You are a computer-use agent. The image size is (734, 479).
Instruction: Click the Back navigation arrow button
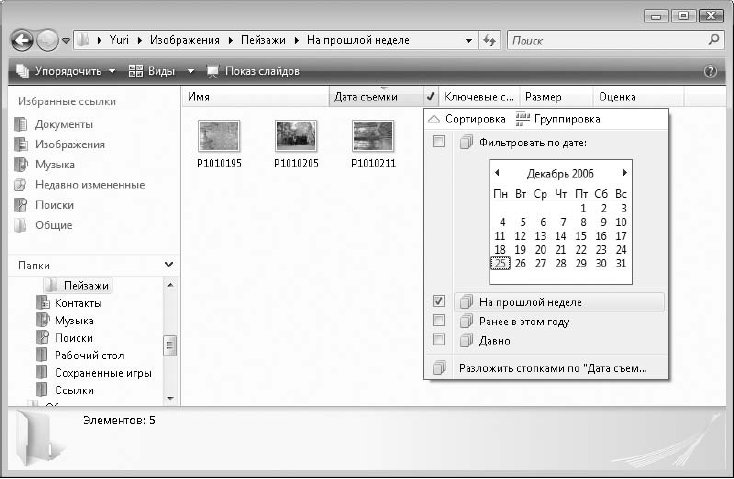[x=22, y=41]
